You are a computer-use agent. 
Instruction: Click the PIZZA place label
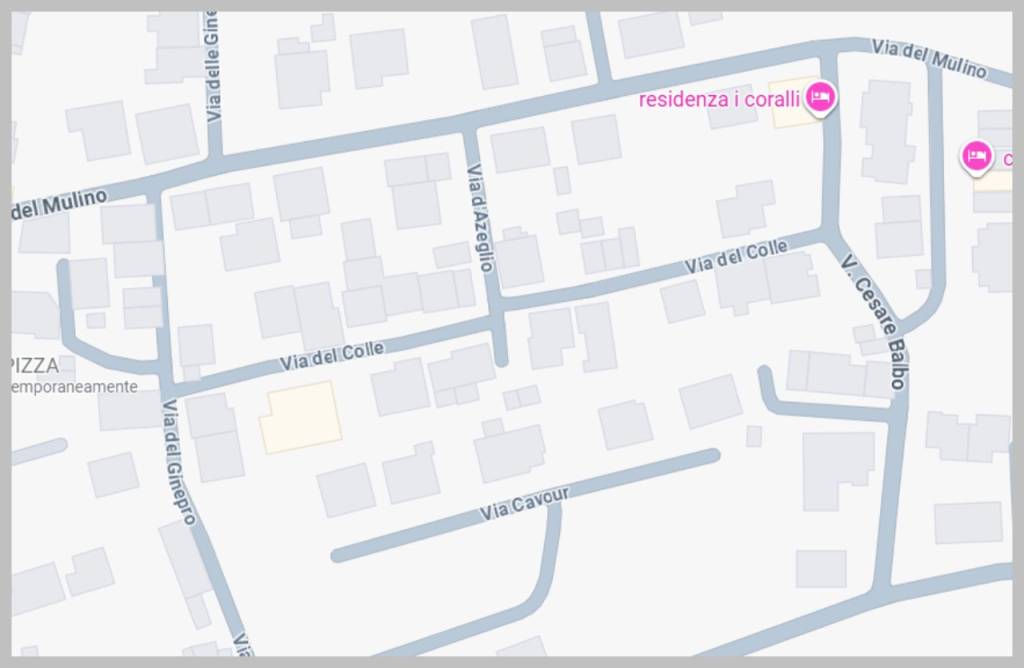[x=35, y=365]
